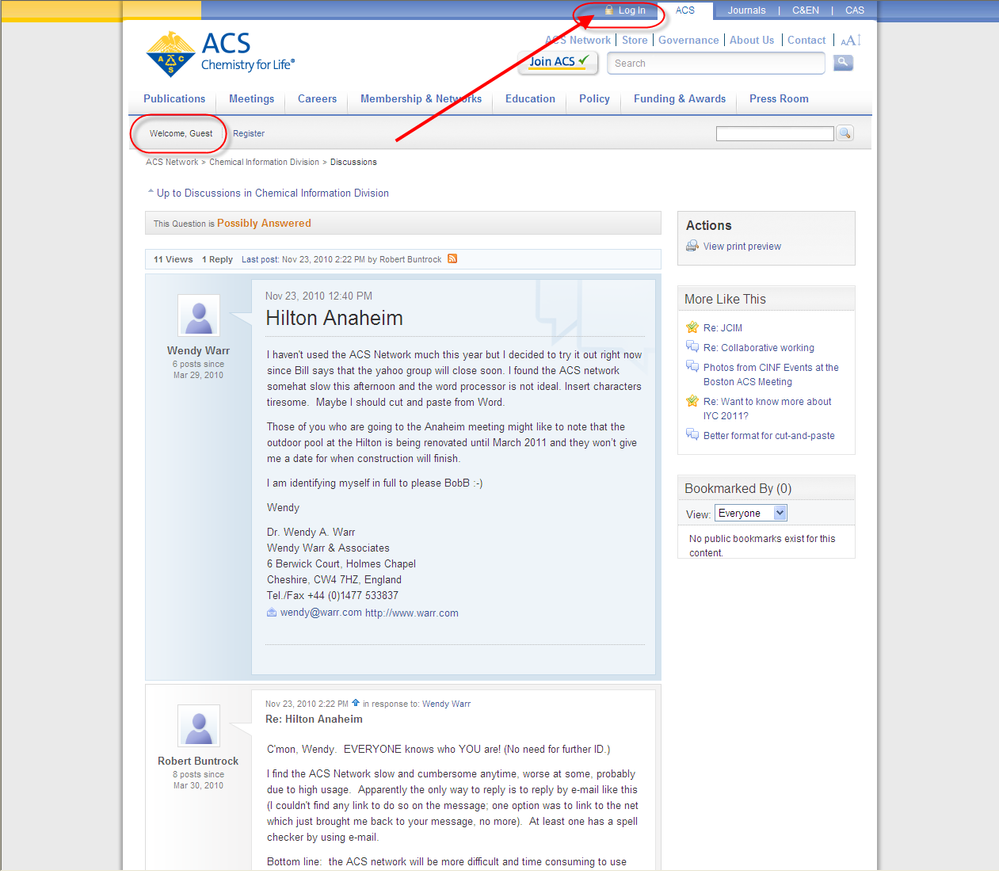The width and height of the screenshot is (999, 871).
Task: Click the Register link
Action: pos(249,133)
